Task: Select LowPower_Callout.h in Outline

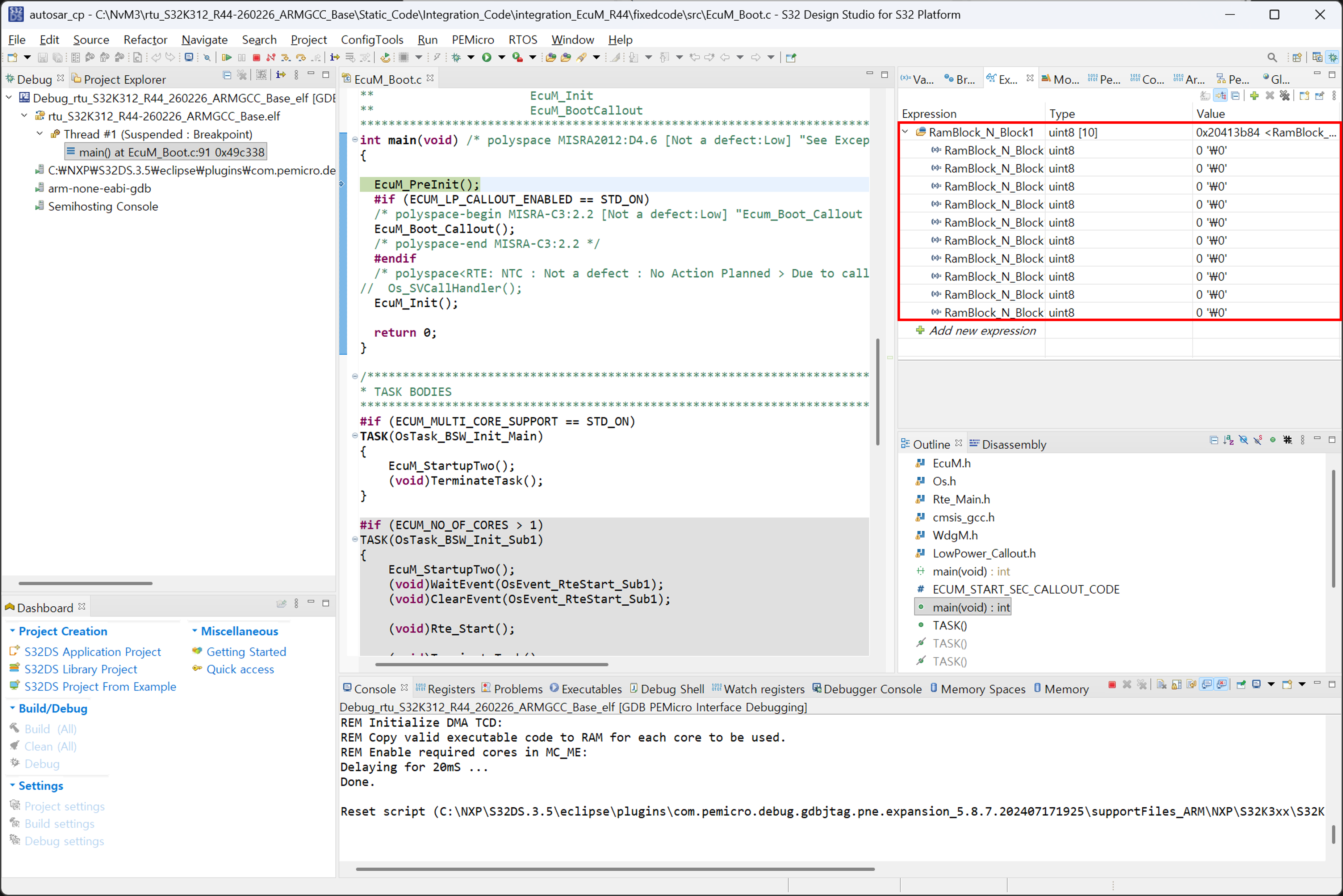Action: [x=983, y=553]
